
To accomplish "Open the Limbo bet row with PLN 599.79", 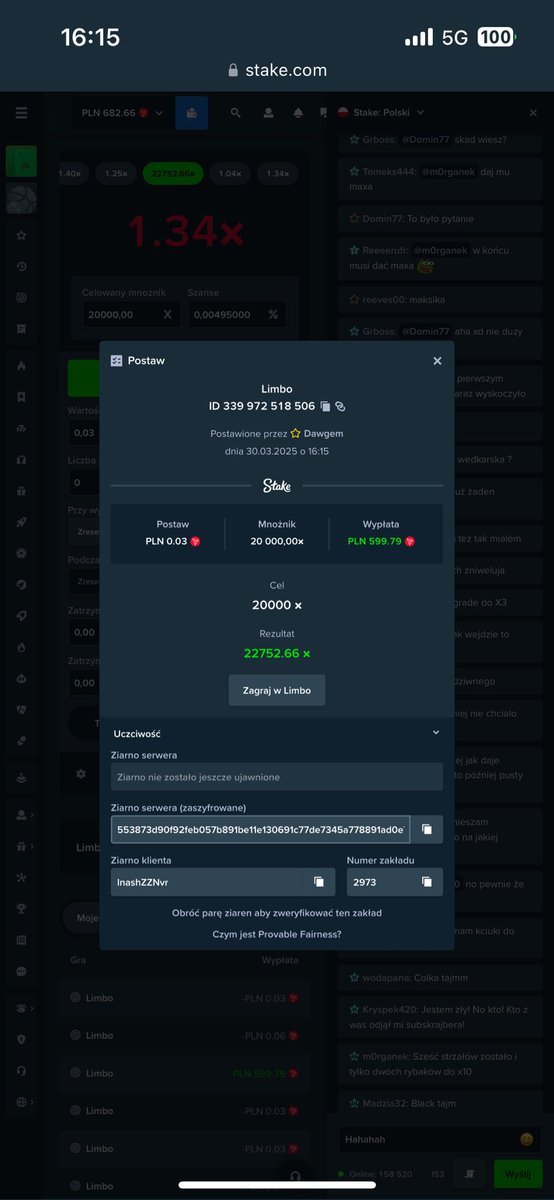I will (x=184, y=1073).
